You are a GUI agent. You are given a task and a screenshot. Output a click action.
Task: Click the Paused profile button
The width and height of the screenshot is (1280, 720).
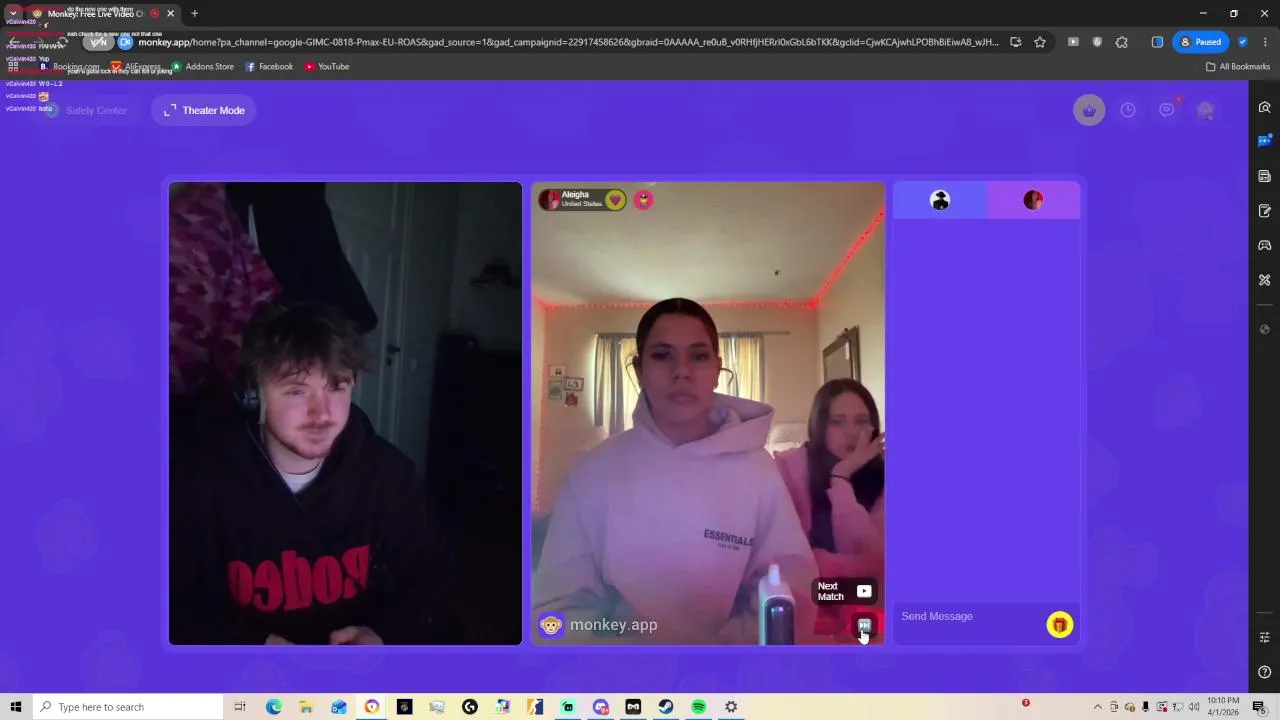[x=1200, y=42]
